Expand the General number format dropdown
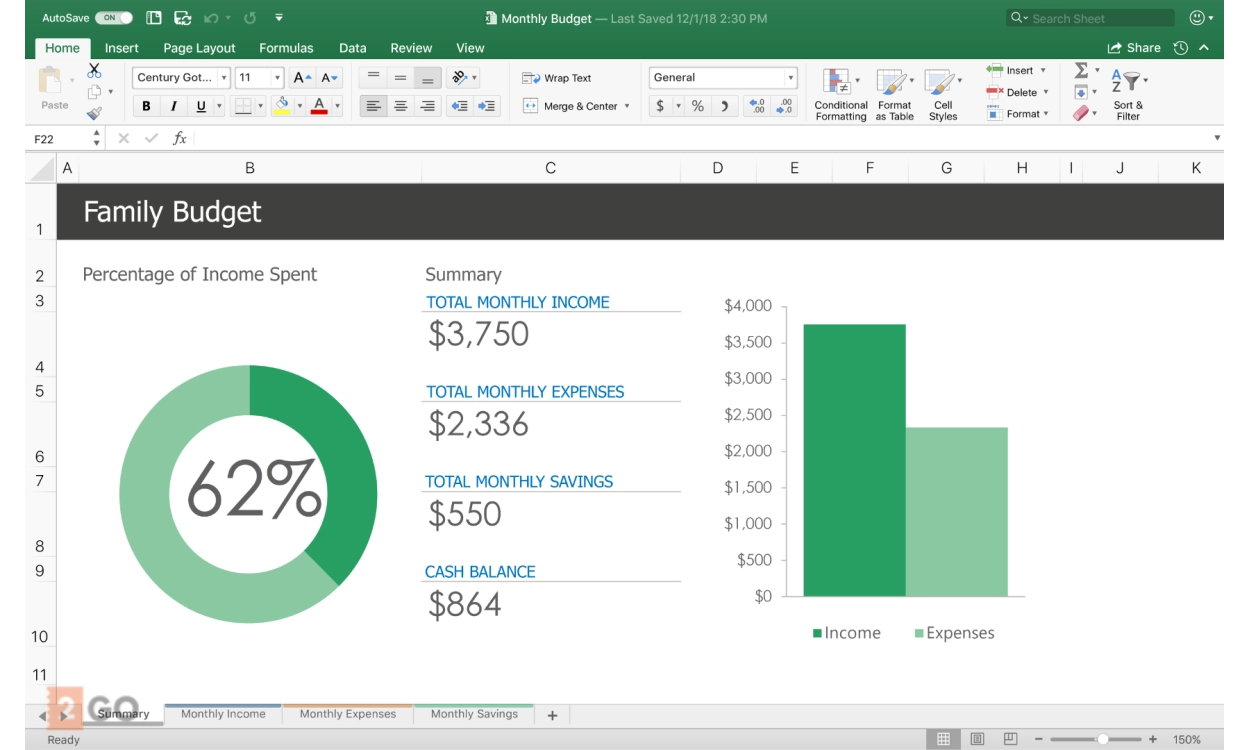 [x=790, y=78]
